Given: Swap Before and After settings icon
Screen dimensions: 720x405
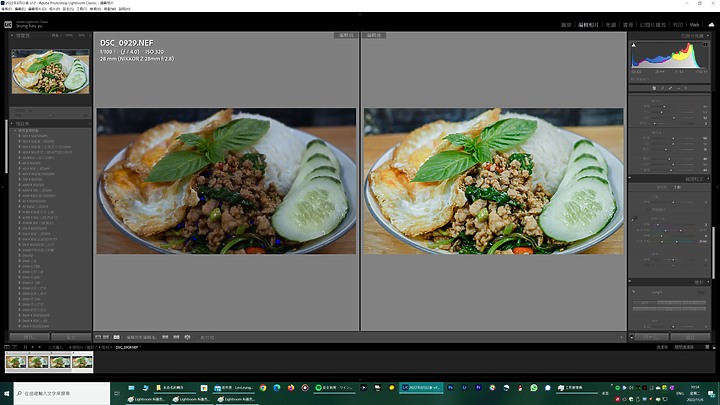Looking at the screenshot, I should click(187, 337).
